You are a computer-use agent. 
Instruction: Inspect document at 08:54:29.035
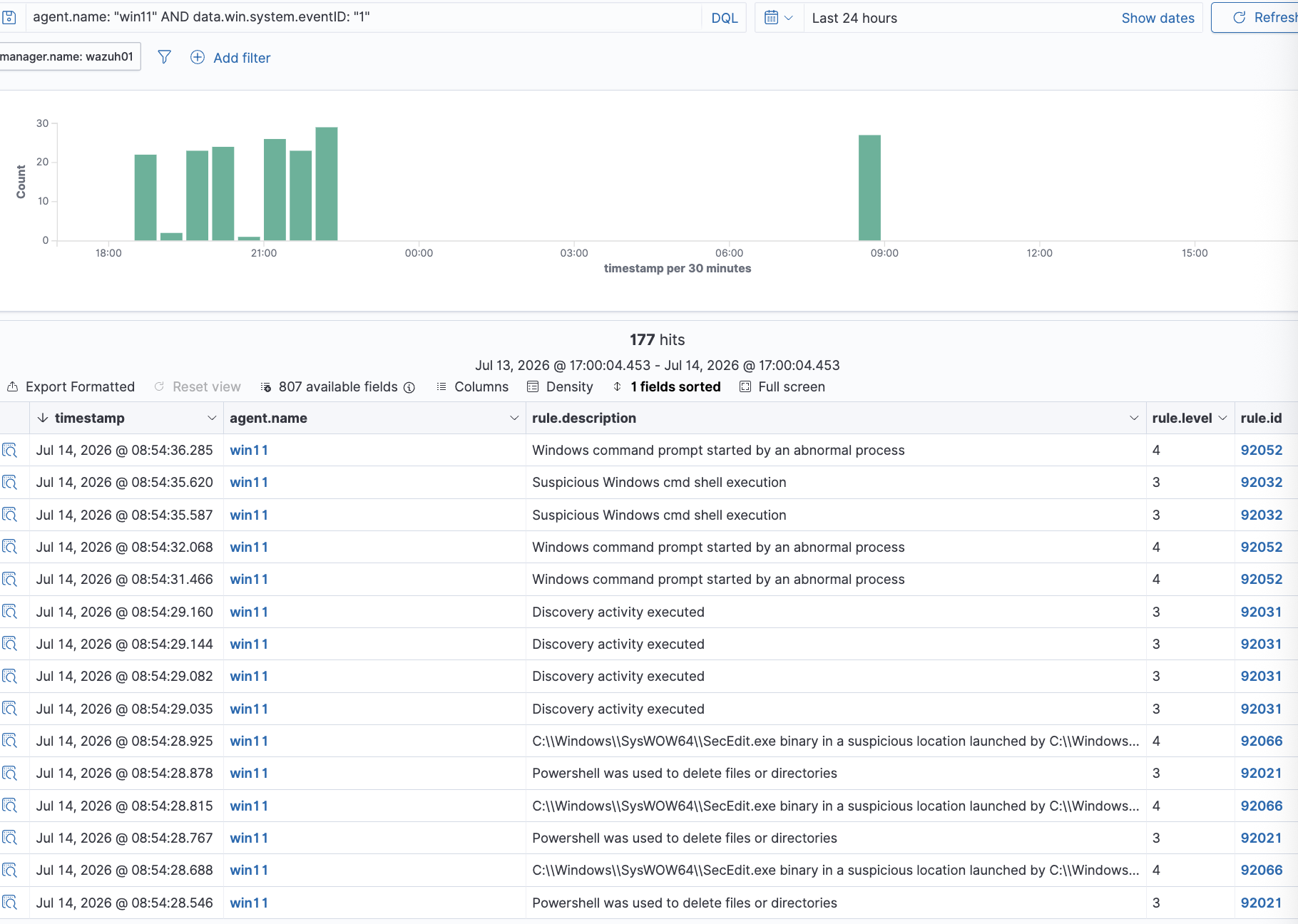click(x=9, y=709)
